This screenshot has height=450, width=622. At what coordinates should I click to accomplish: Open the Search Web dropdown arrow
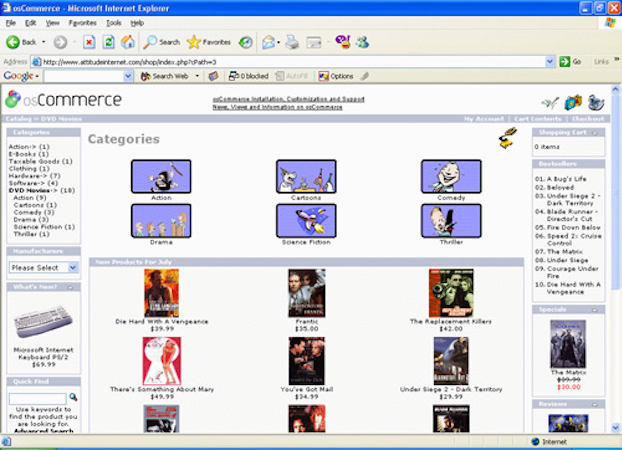pyautogui.click(x=197, y=76)
